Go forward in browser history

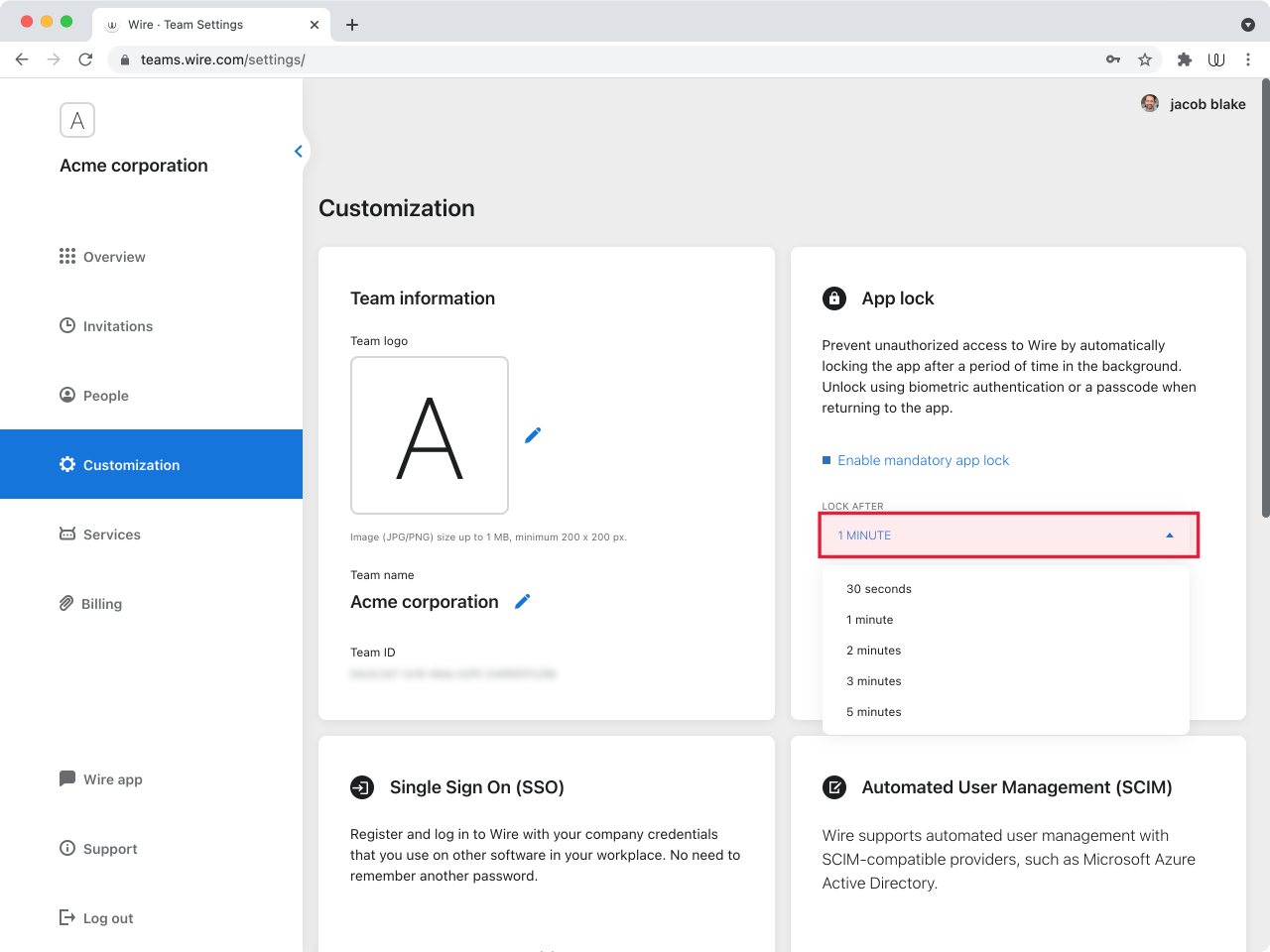pos(54,59)
